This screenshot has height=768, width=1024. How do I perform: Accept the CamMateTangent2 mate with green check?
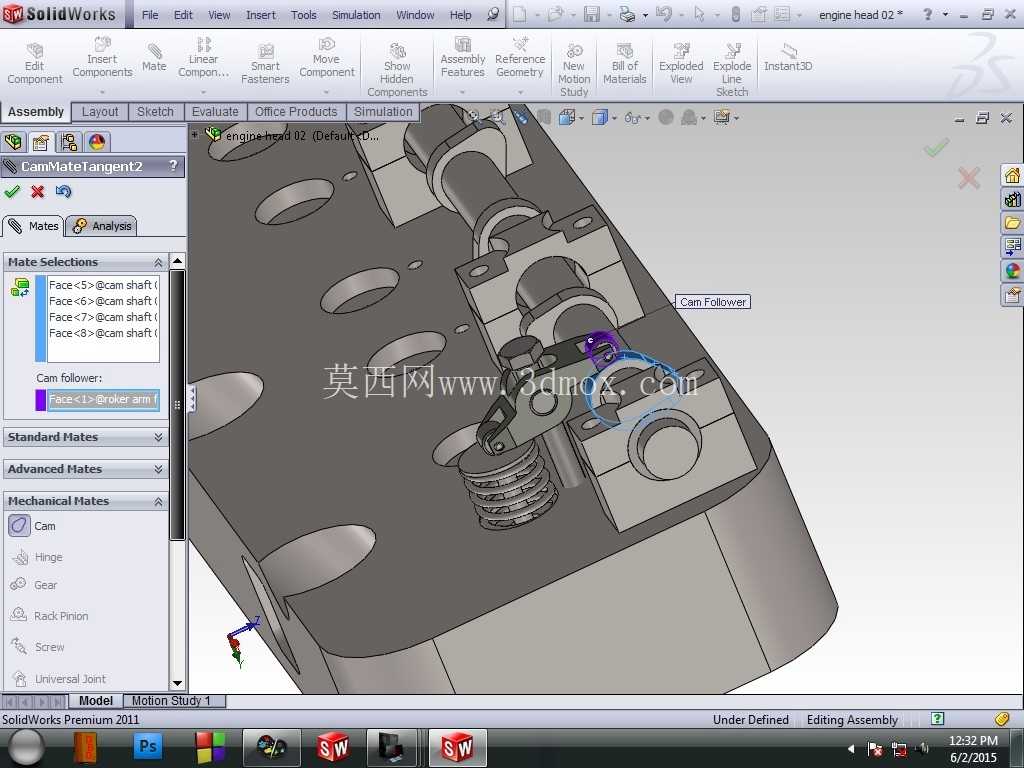coord(12,191)
